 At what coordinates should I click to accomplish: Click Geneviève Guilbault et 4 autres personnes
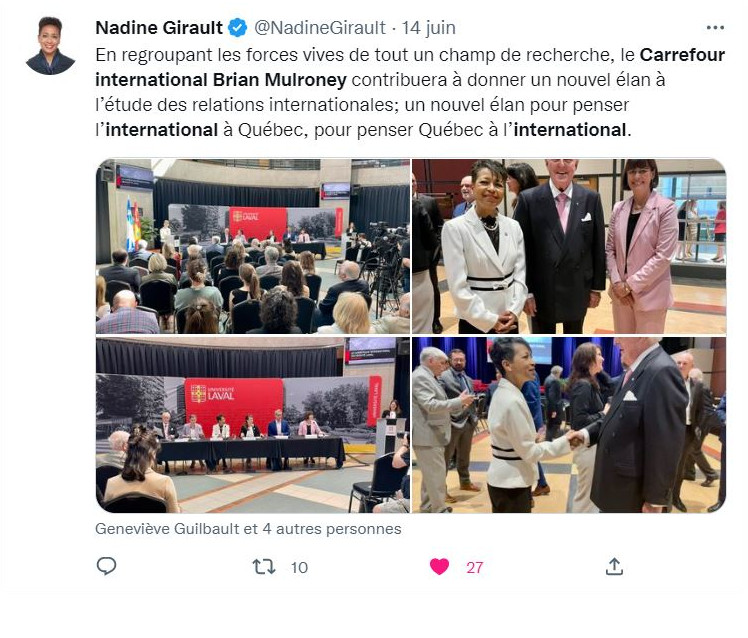(248, 529)
